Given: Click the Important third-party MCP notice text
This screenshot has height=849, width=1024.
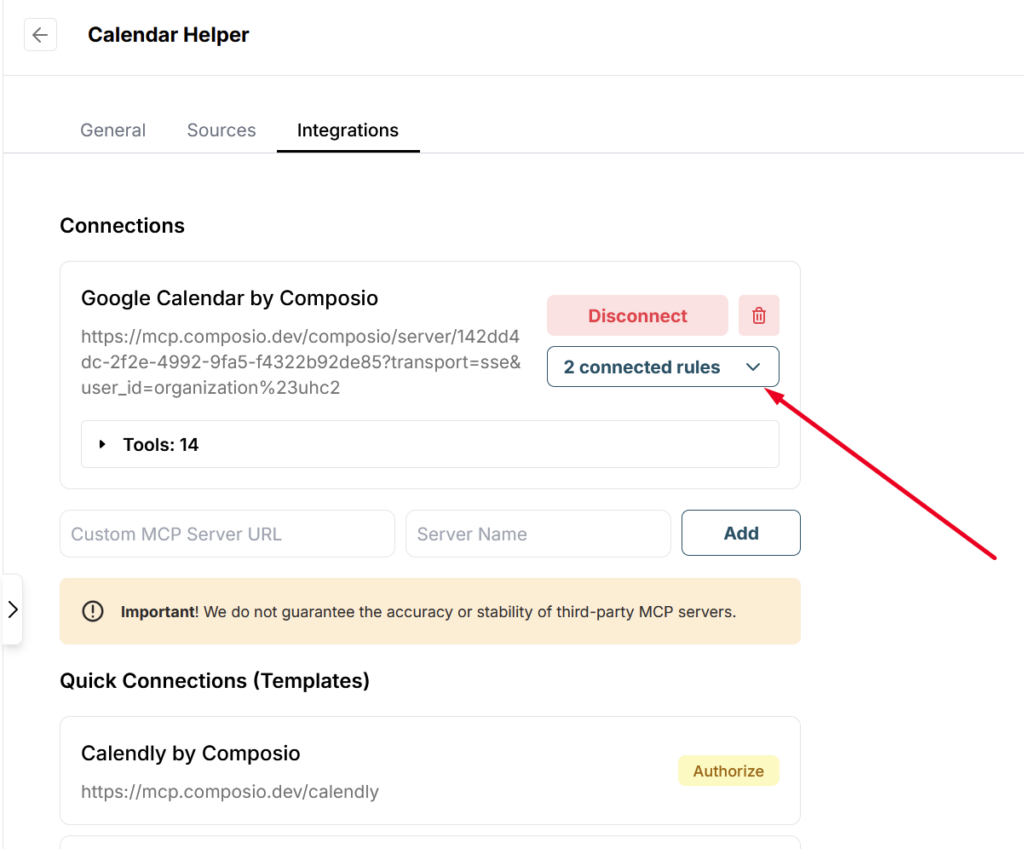Looking at the screenshot, I should pos(428,612).
